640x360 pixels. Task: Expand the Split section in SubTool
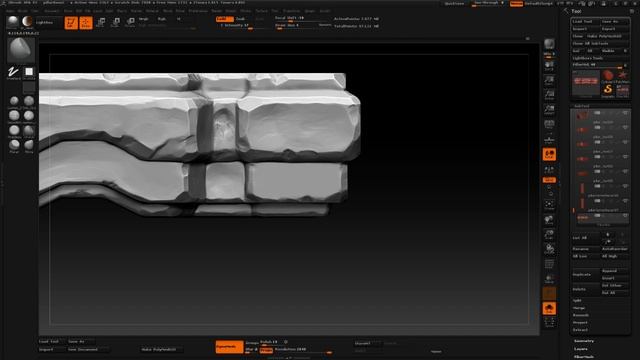tap(577, 300)
